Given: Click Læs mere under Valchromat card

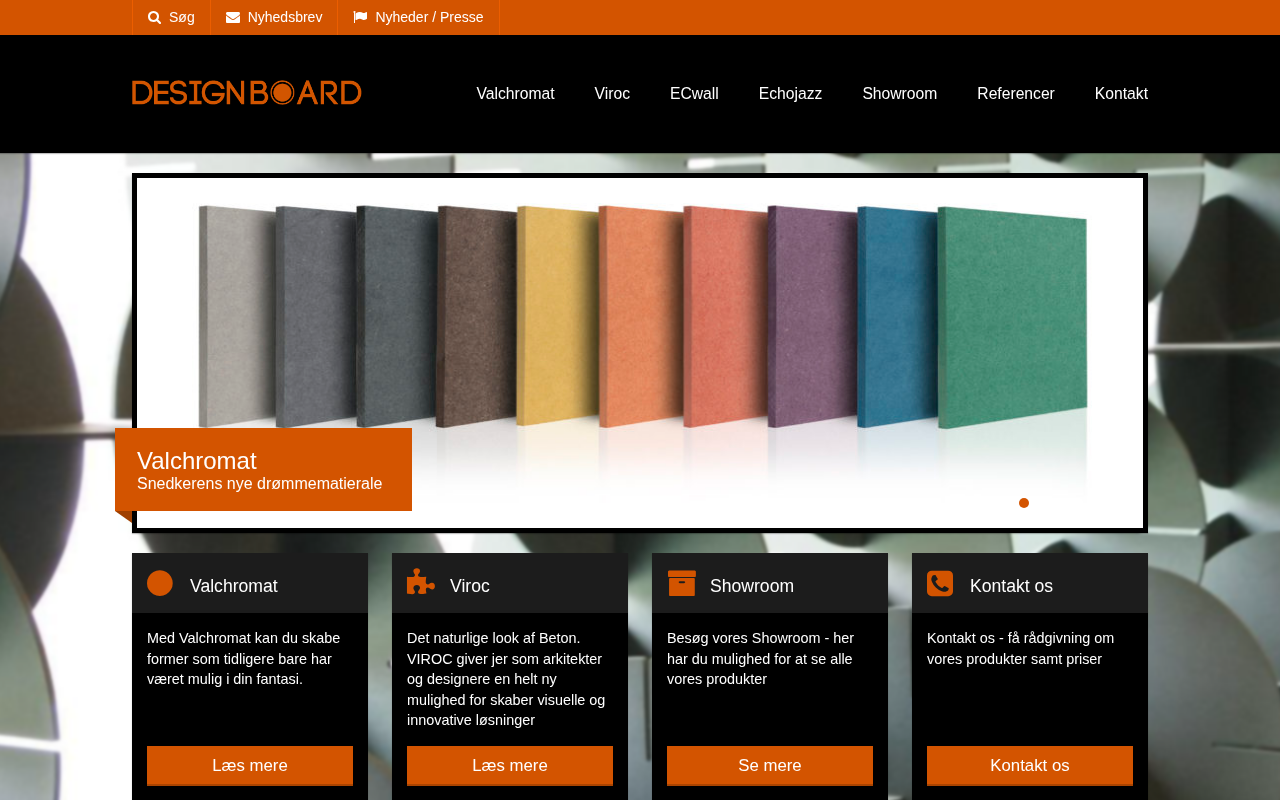Looking at the screenshot, I should pyautogui.click(x=250, y=766).
